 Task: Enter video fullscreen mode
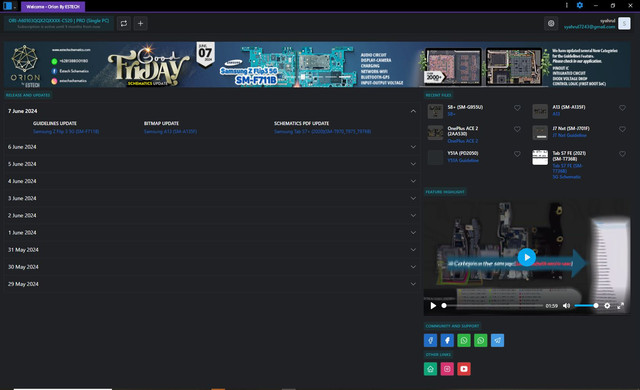[620, 306]
